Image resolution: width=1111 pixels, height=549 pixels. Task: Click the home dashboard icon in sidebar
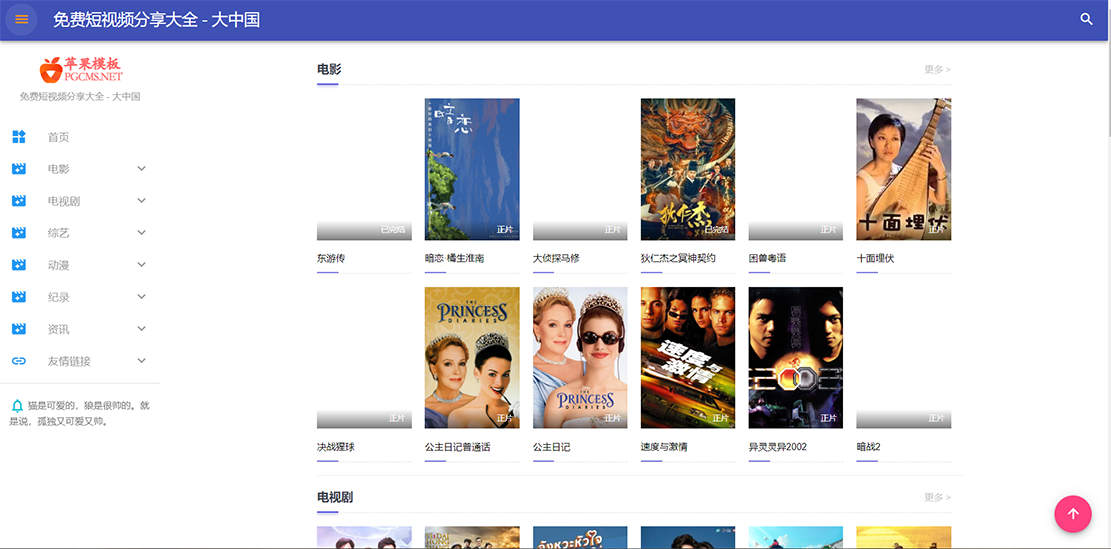pyautogui.click(x=19, y=137)
